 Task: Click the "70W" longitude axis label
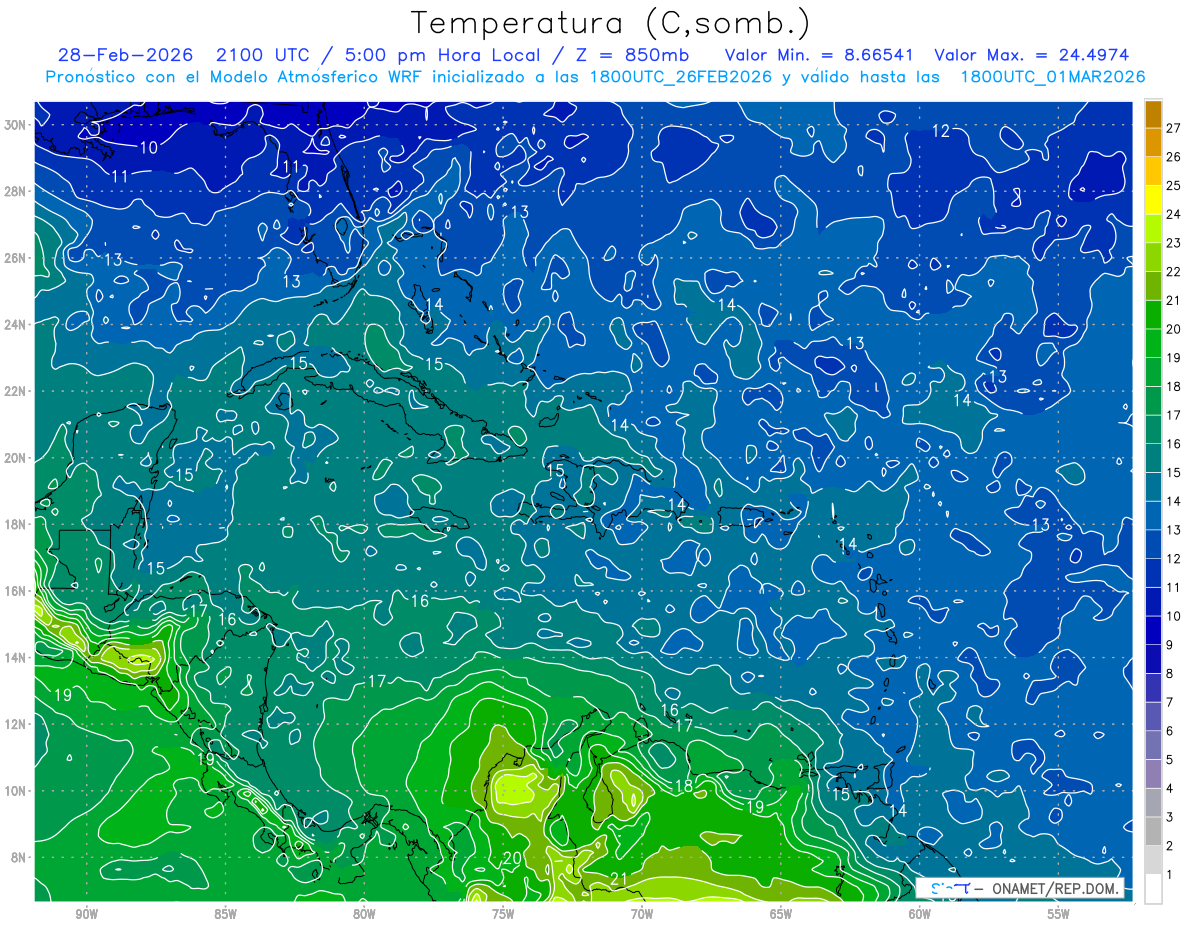click(642, 914)
